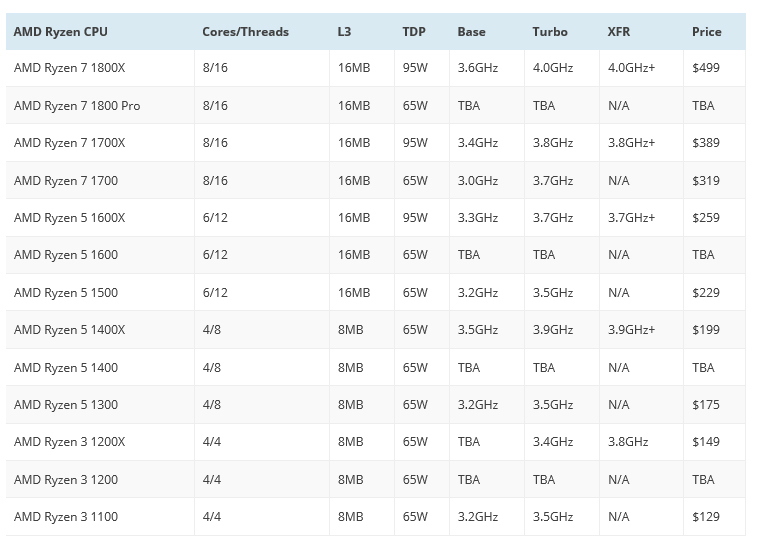
Task: Click the AMD Ryzen 7 1800X cell
Action: [70, 68]
